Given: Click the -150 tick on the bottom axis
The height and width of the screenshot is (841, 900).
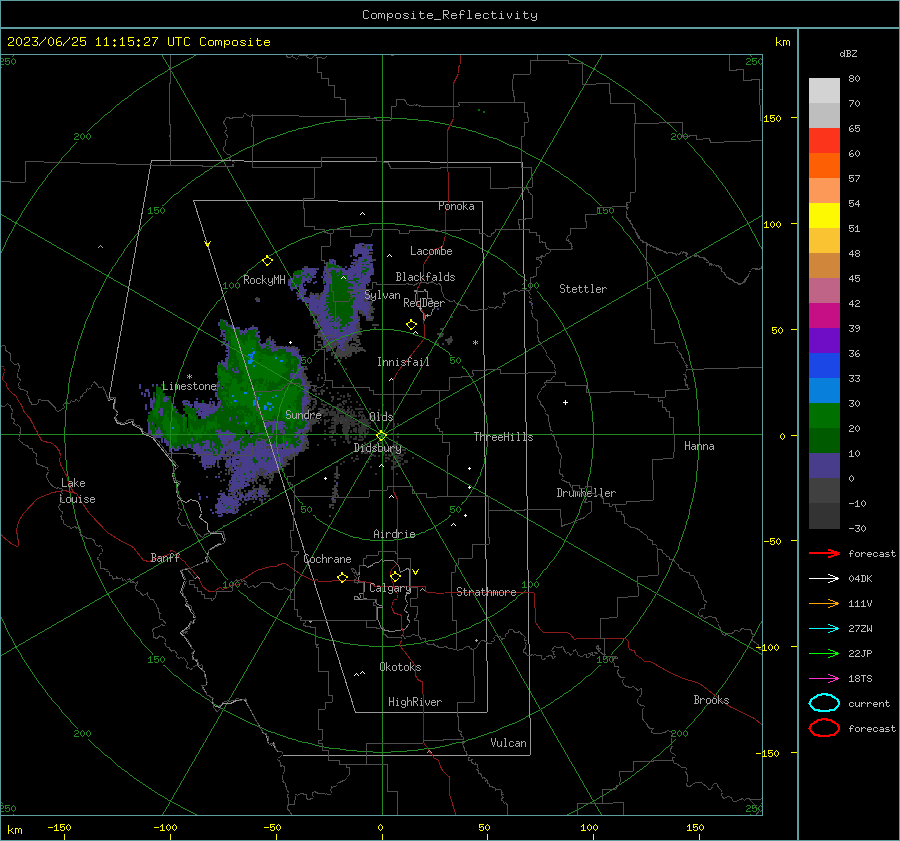Looking at the screenshot, I should pos(59,827).
